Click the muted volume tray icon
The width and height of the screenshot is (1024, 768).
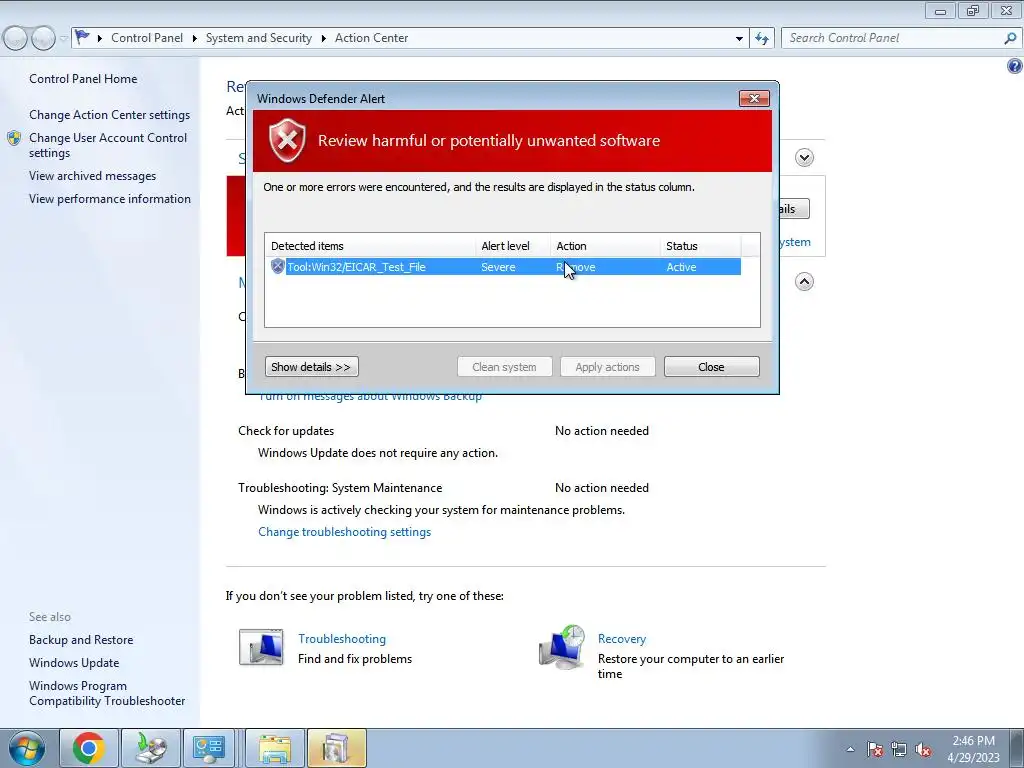coord(923,749)
